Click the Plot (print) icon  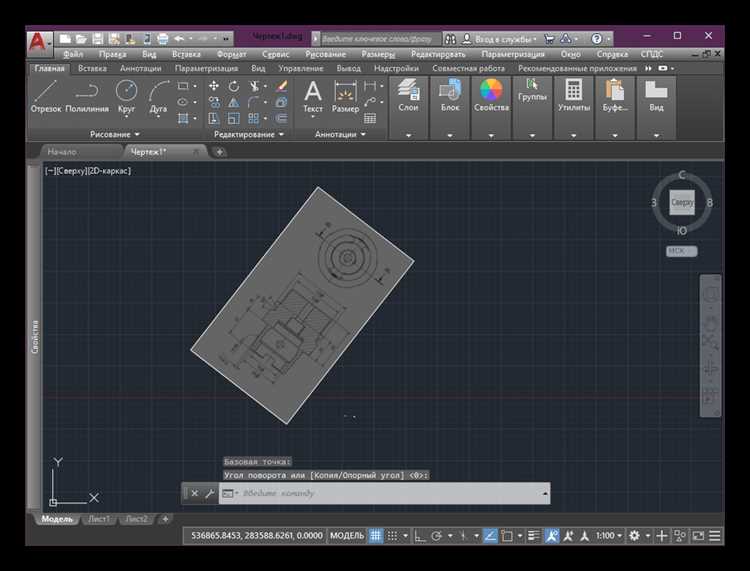point(163,38)
